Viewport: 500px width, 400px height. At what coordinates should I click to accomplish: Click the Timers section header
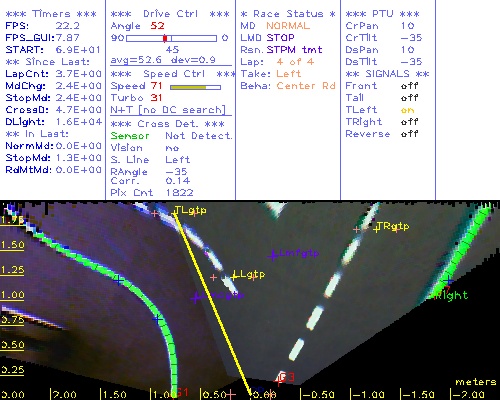pyautogui.click(x=51, y=14)
